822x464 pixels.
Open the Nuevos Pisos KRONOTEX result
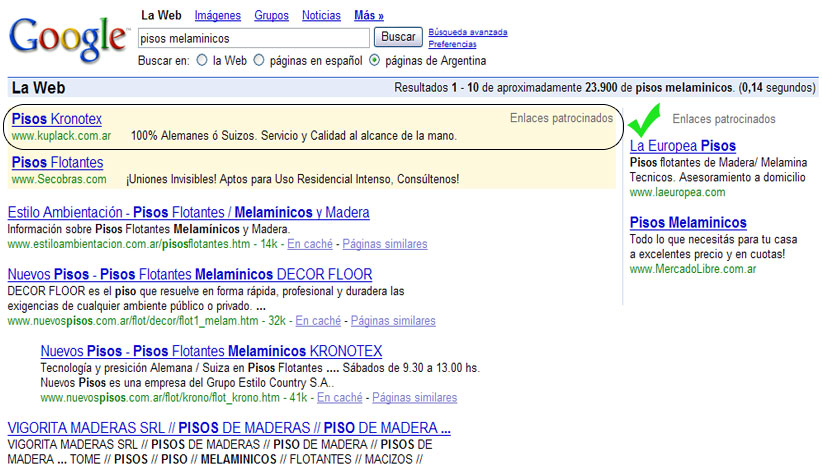click(x=211, y=351)
